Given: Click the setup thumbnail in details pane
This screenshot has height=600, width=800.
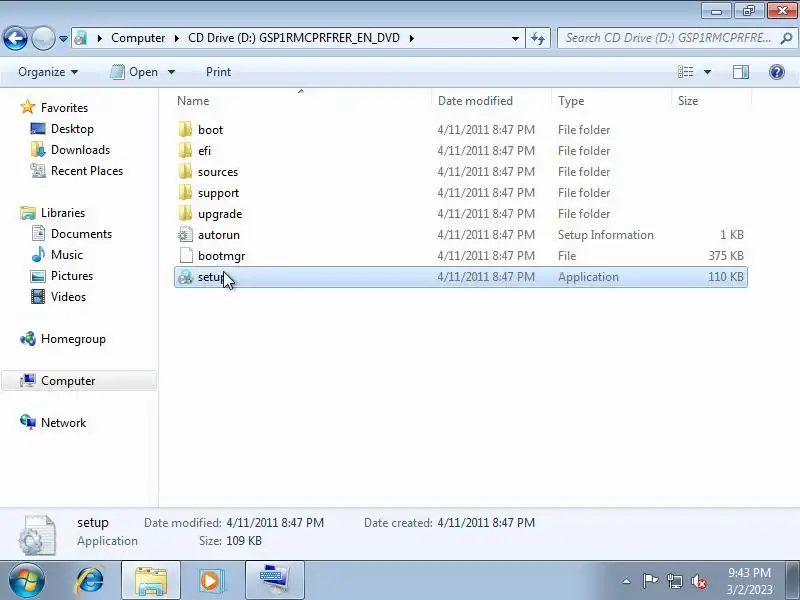Looking at the screenshot, I should 37,535.
